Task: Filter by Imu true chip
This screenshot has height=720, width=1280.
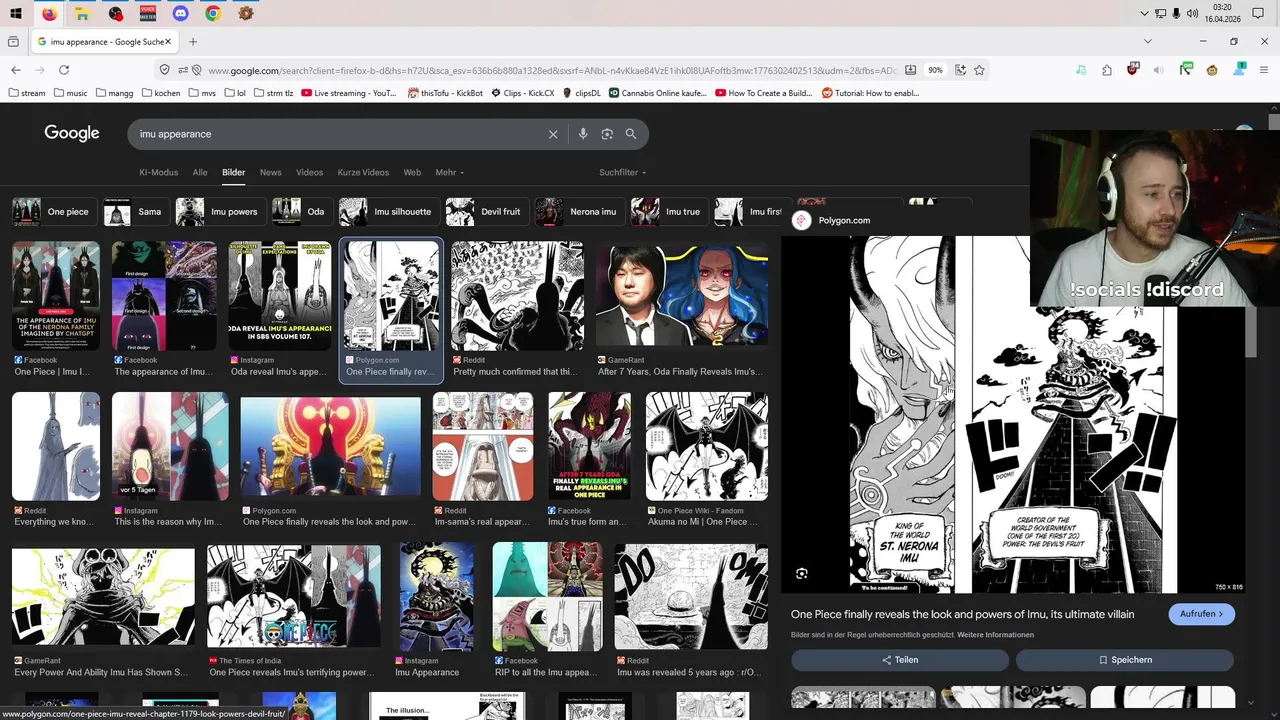Action: 669,212
